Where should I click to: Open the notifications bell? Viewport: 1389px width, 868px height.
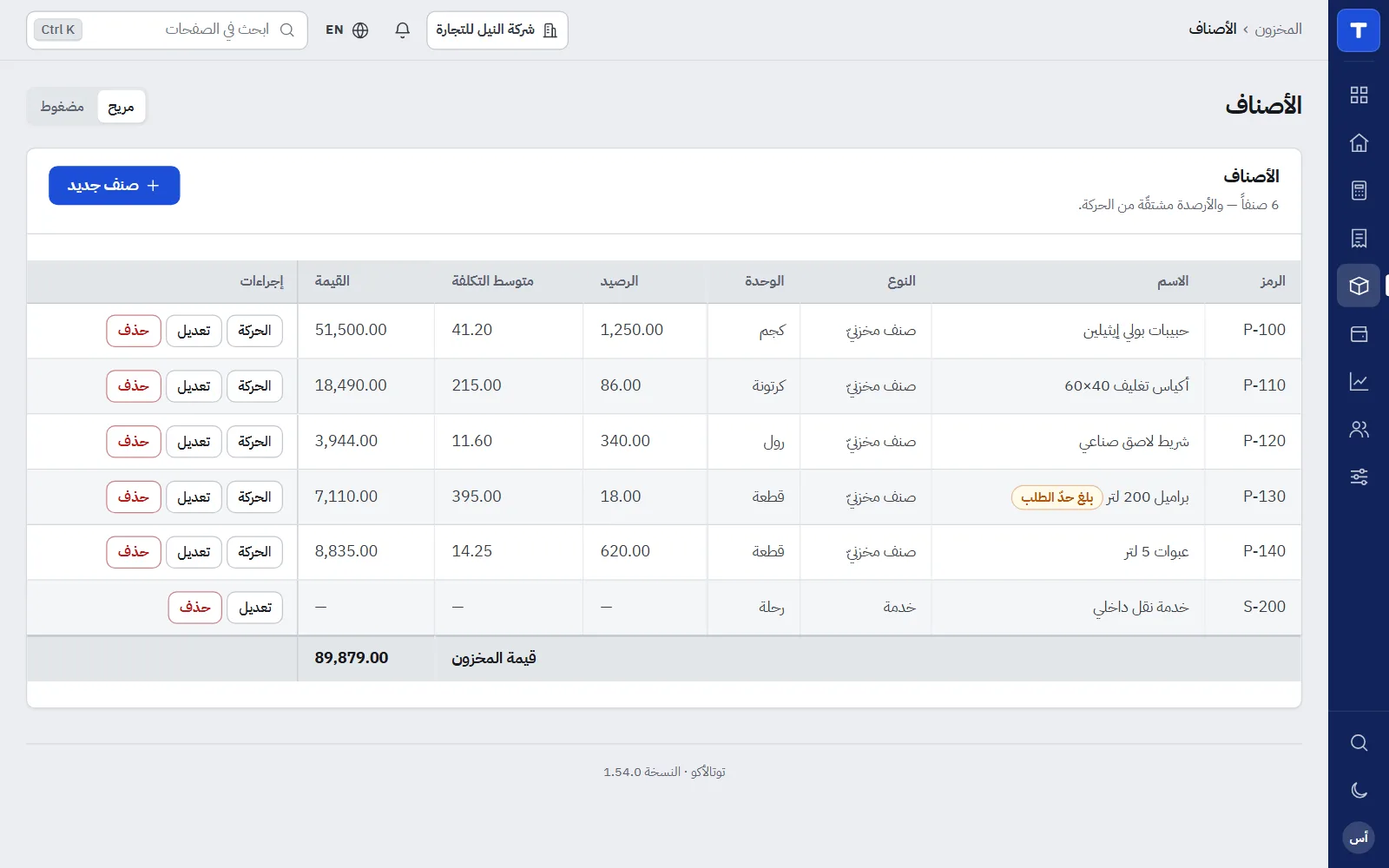(x=402, y=30)
